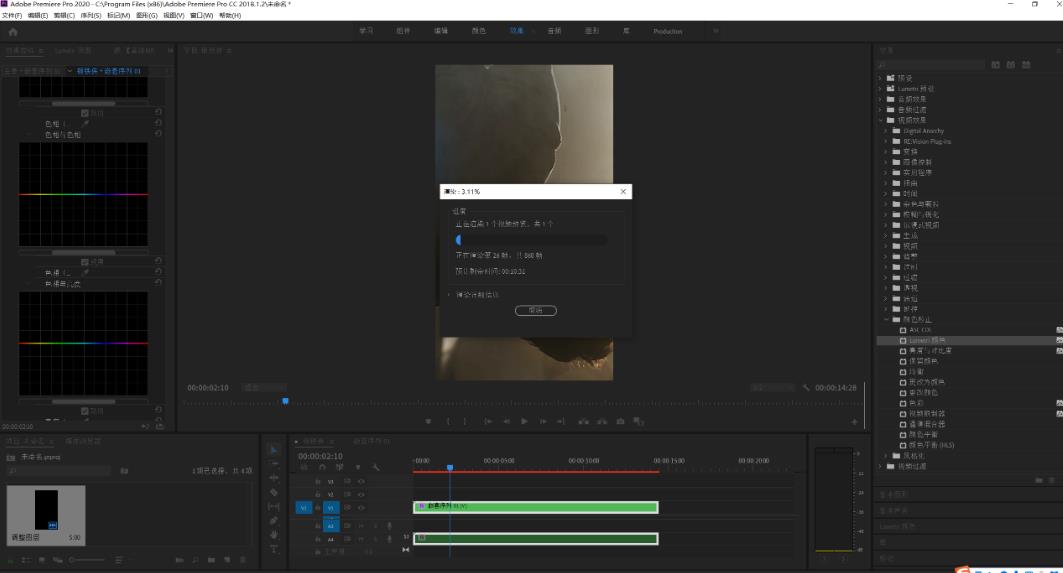Screen dimensions: 1063x573
Task: Toggle V1 track eye visibility
Action: [x=361, y=507]
